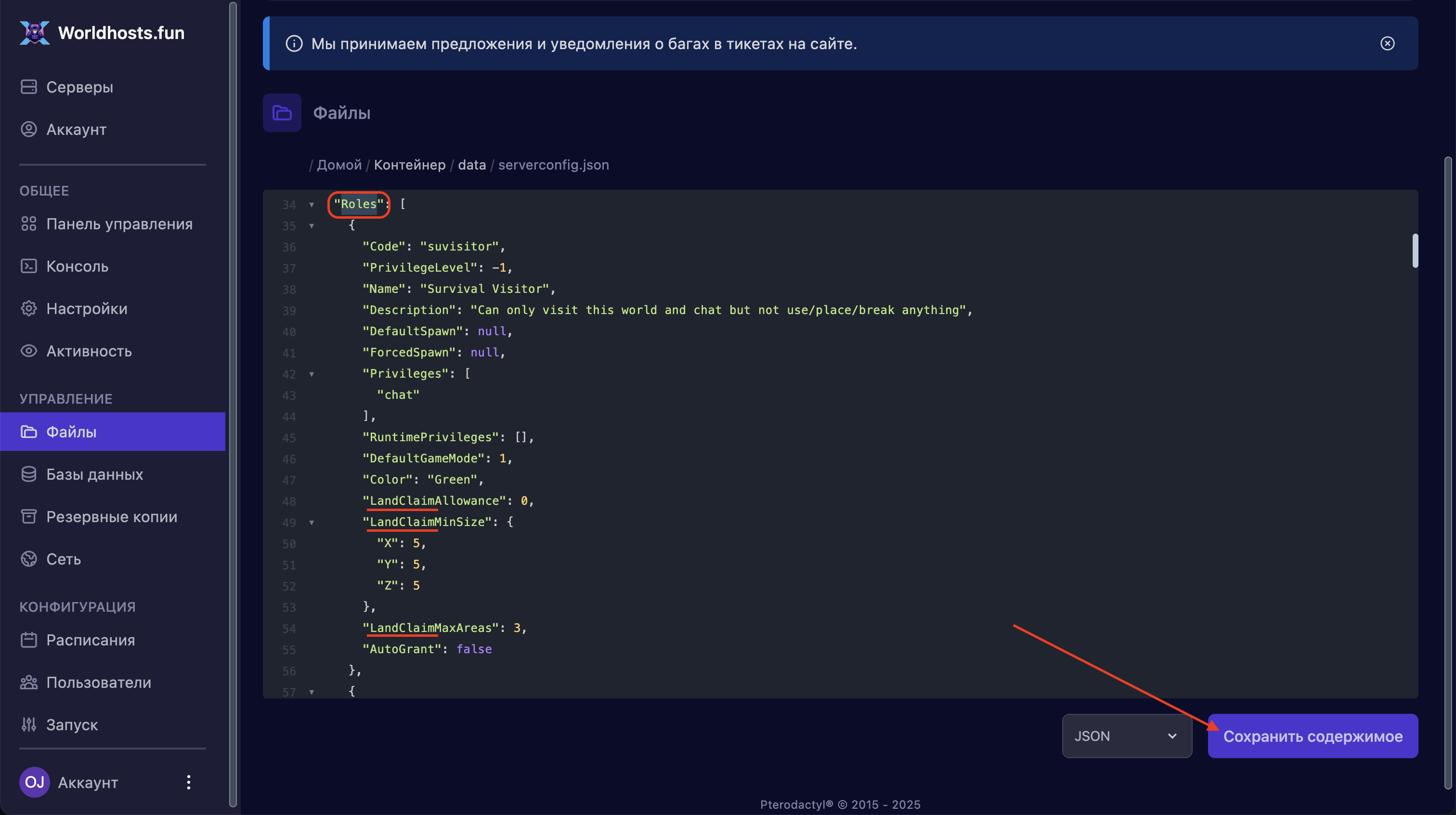Open data folder in breadcrumb
Image resolution: width=1456 pixels, height=815 pixels.
click(471, 165)
